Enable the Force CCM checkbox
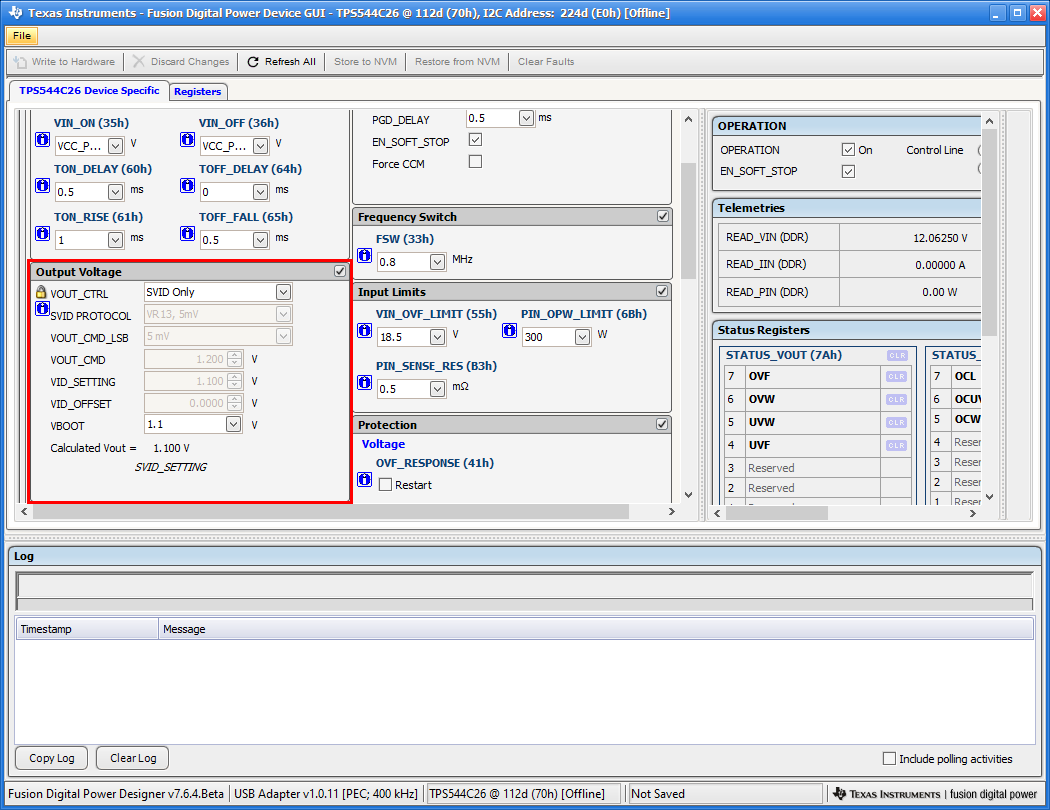 [475, 162]
